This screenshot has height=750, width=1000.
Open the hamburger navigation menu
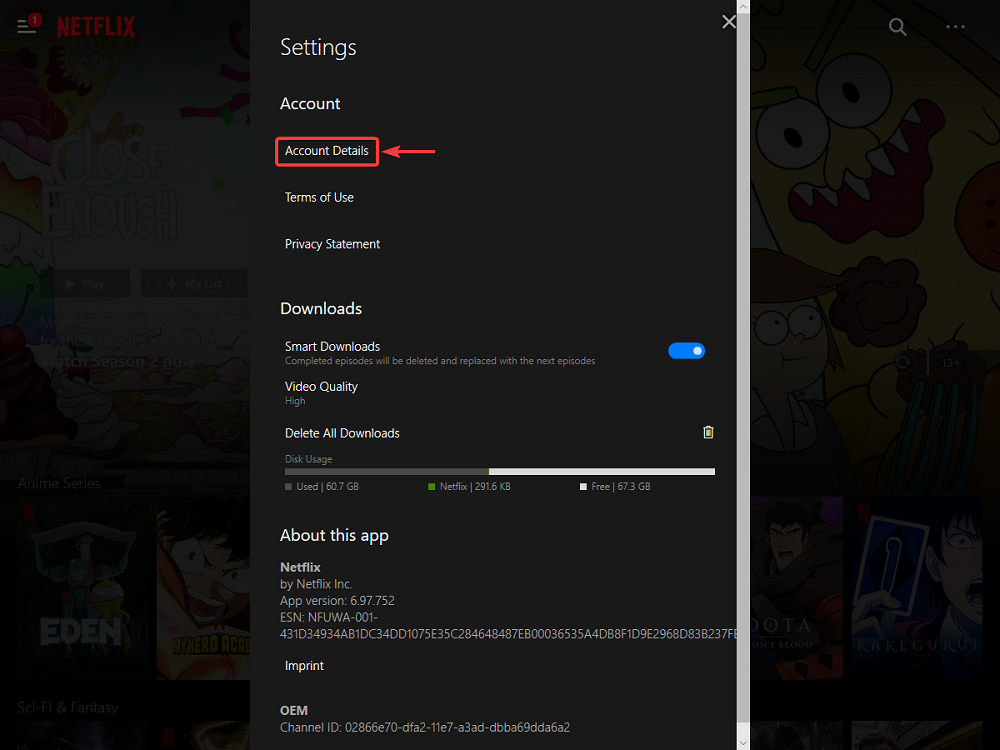(26, 27)
